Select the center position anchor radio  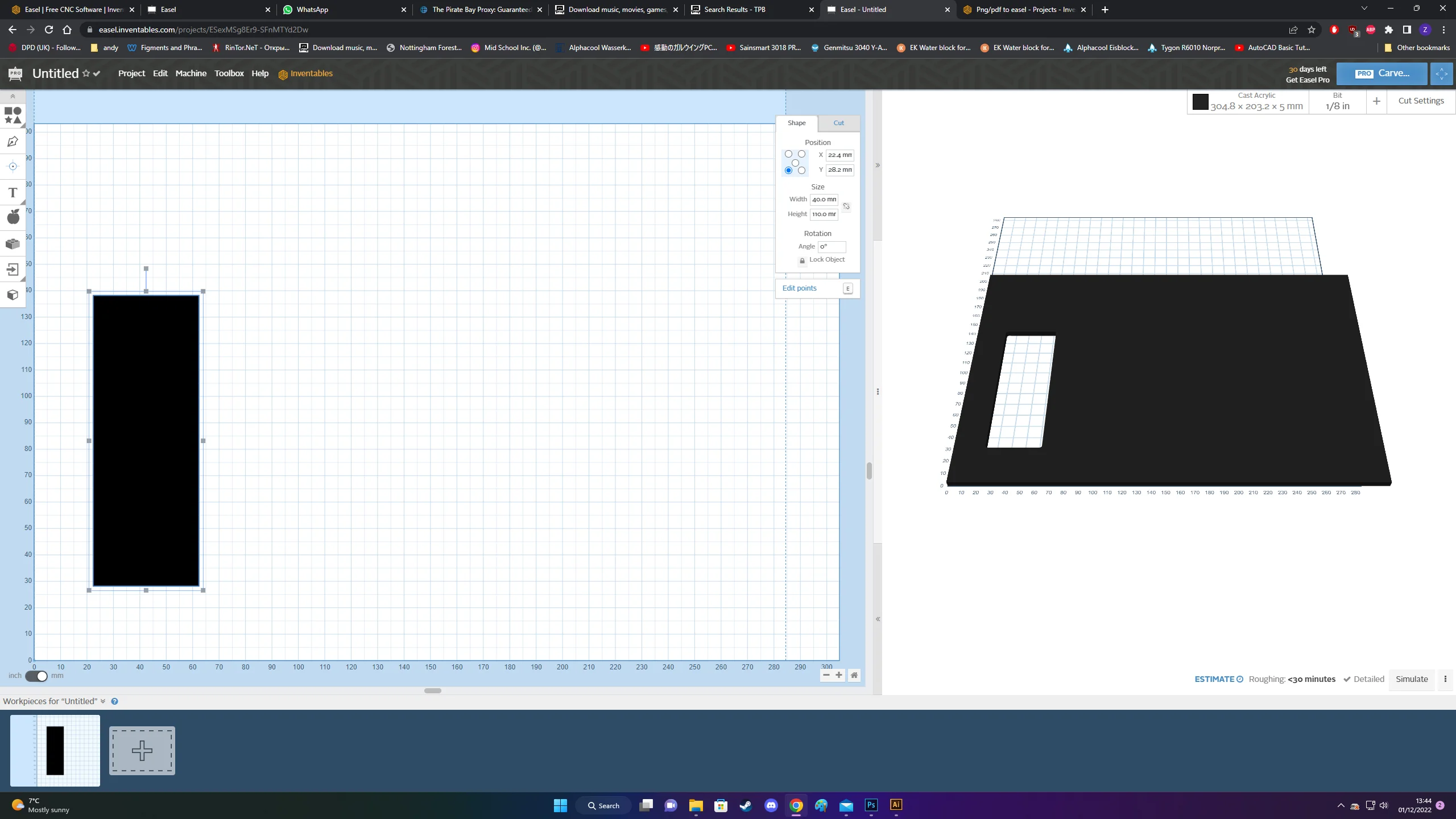tap(795, 163)
